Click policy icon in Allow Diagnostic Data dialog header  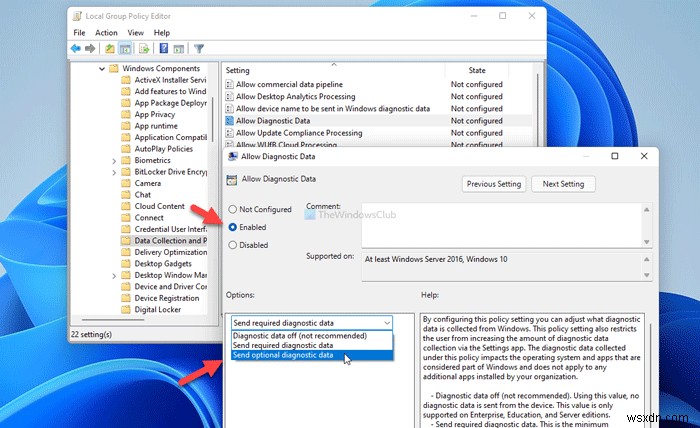click(232, 180)
